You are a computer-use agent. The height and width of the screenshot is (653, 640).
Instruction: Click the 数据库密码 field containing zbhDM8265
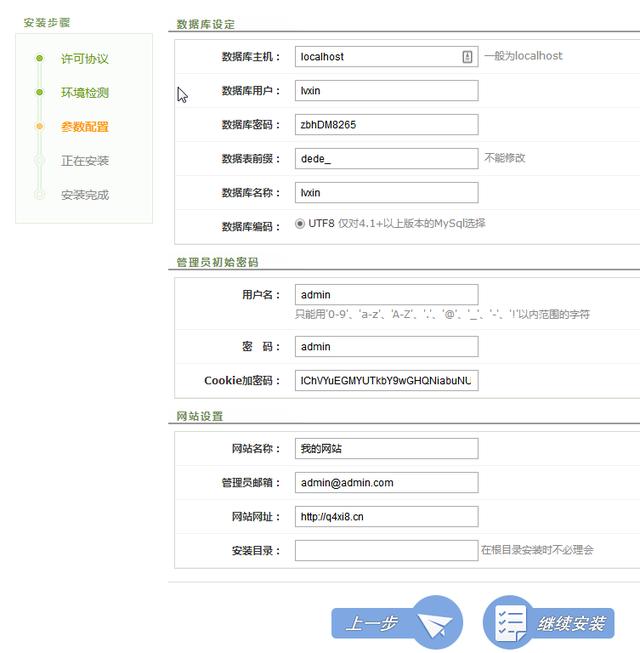click(386, 125)
